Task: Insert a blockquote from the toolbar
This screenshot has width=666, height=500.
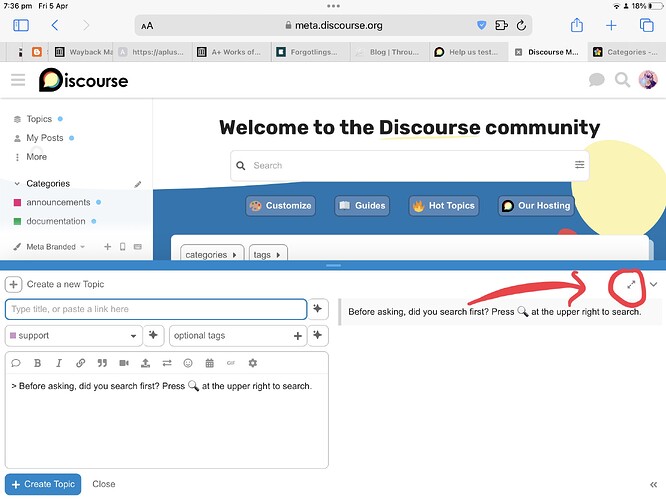Action: (102, 363)
